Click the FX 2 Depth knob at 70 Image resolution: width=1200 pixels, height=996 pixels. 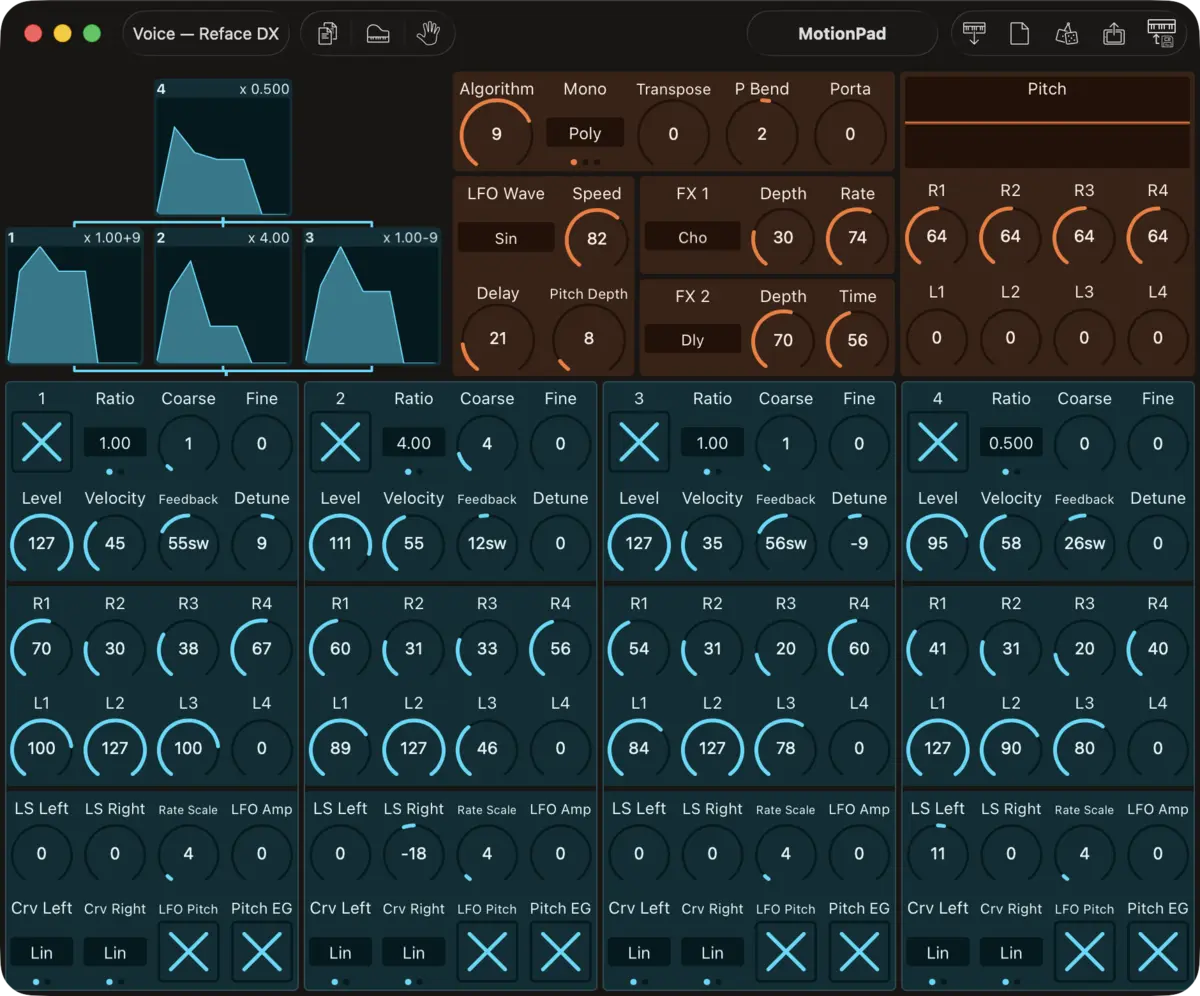[783, 340]
